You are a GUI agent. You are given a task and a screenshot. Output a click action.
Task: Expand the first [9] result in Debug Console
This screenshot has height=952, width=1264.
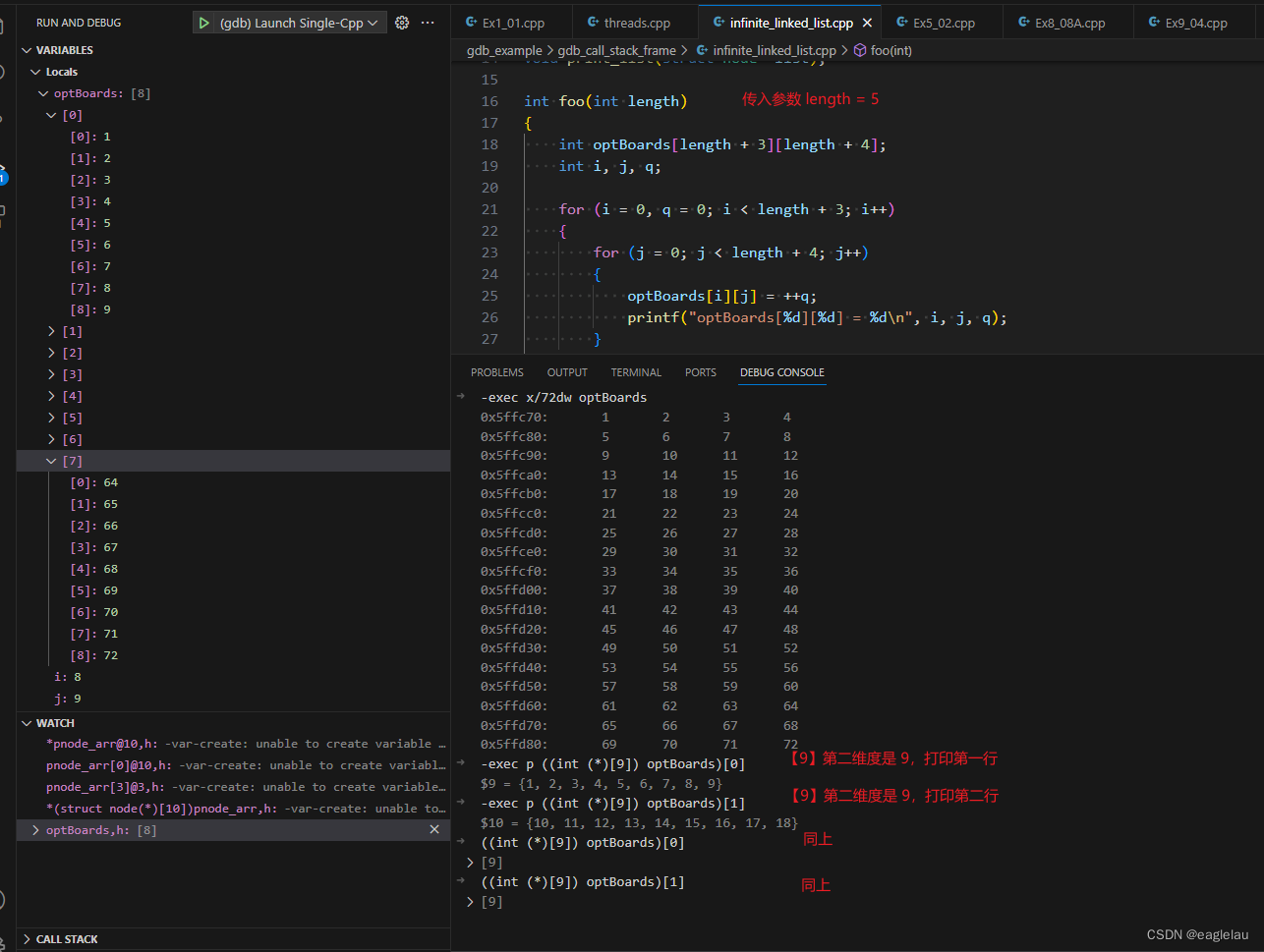[x=470, y=862]
